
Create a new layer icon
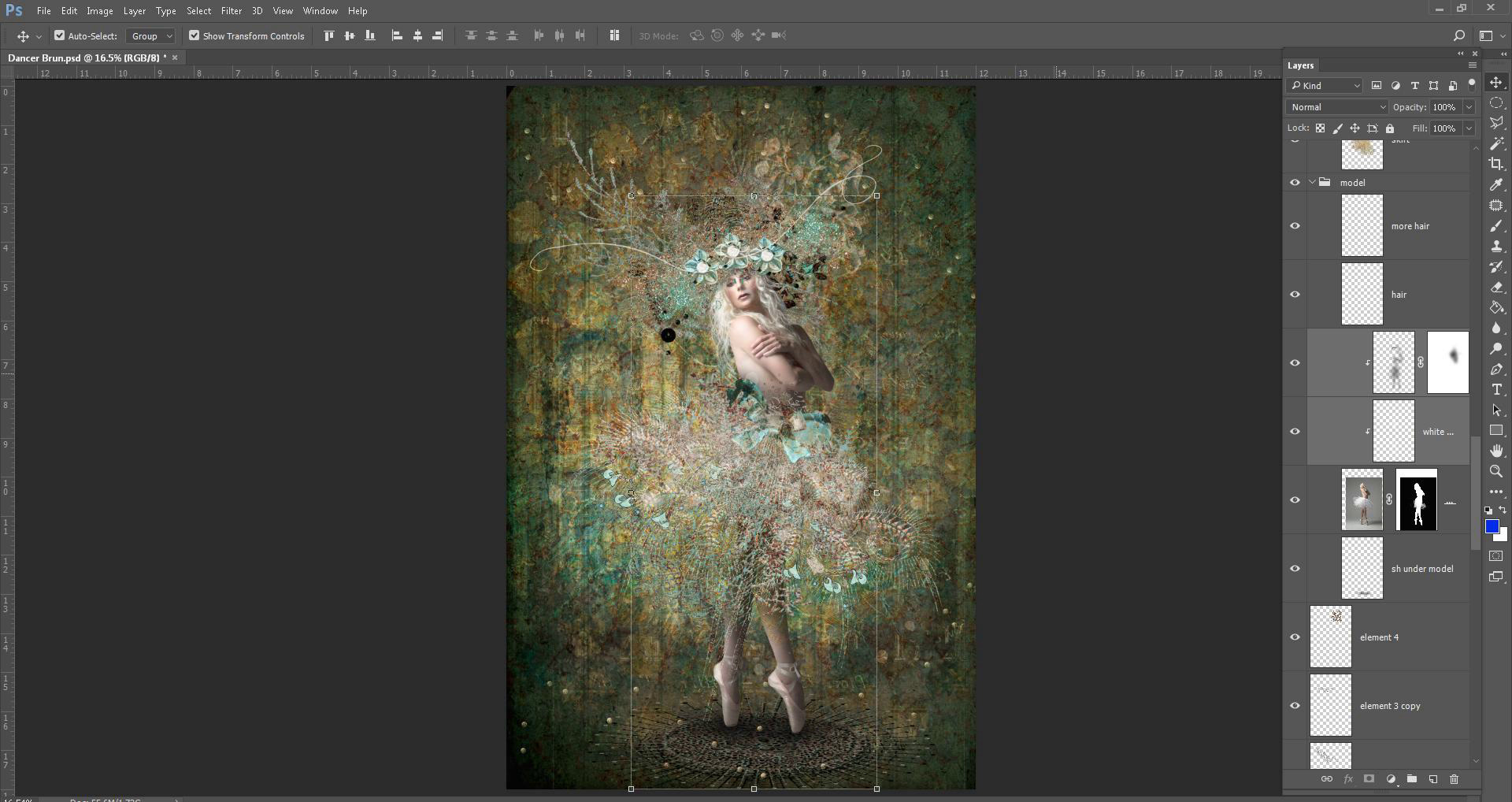[1433, 779]
